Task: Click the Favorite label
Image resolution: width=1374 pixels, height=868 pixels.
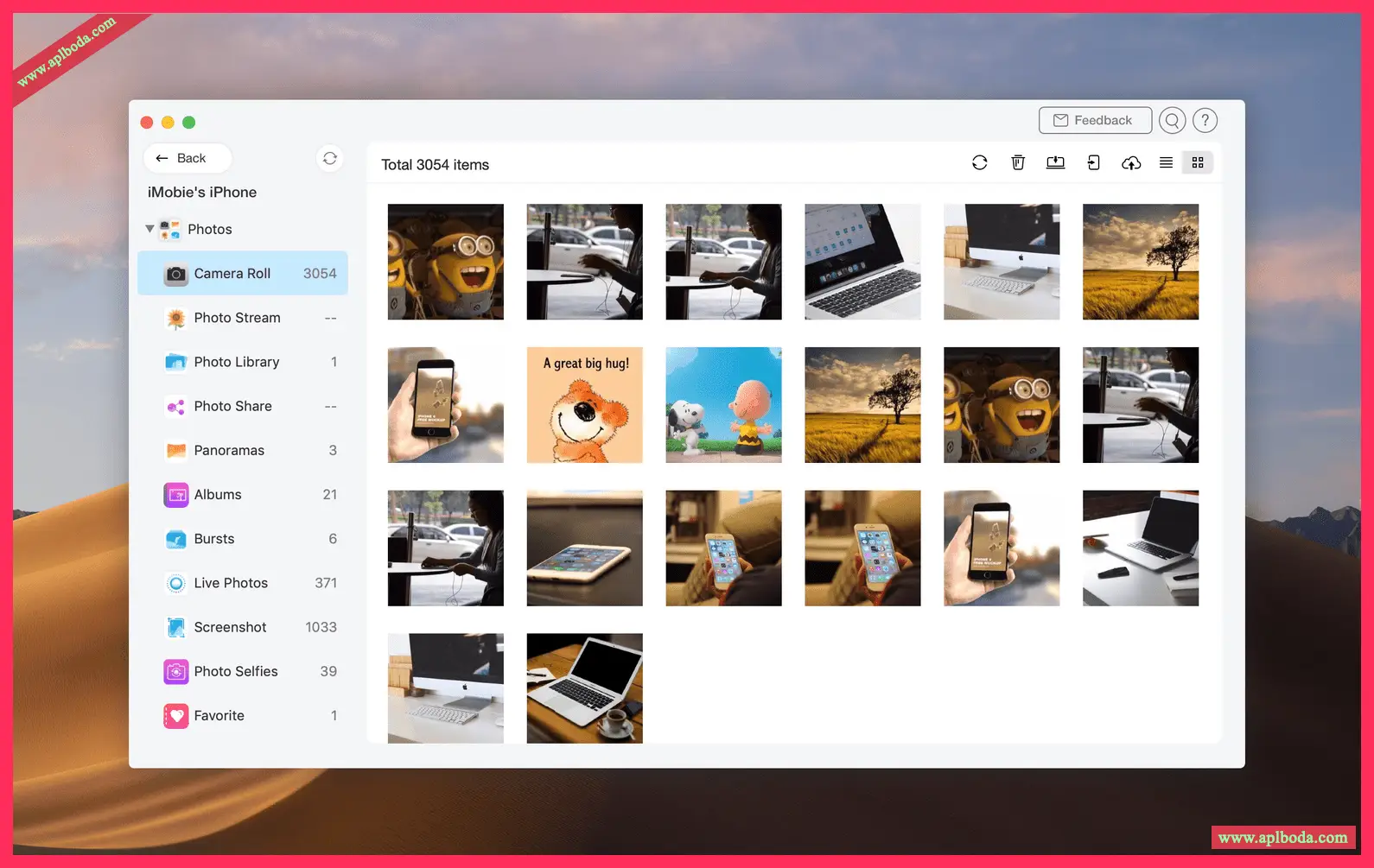Action: [x=219, y=715]
